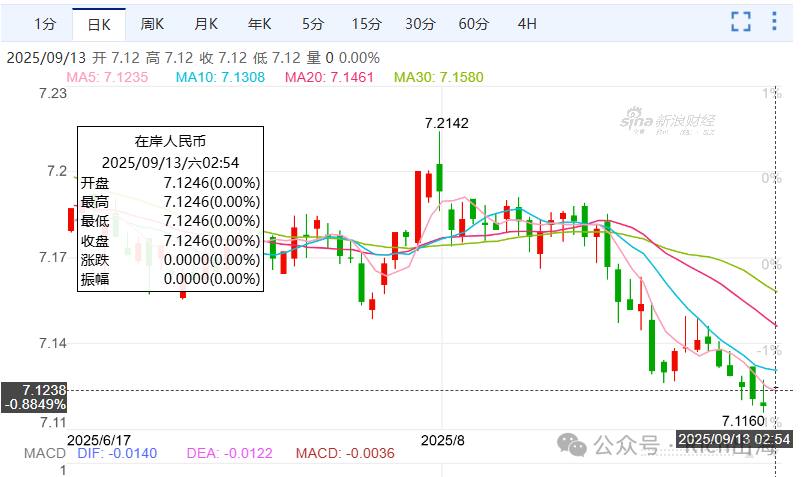Open the three-dot more options menu
The image size is (801, 477).
click(x=774, y=21)
